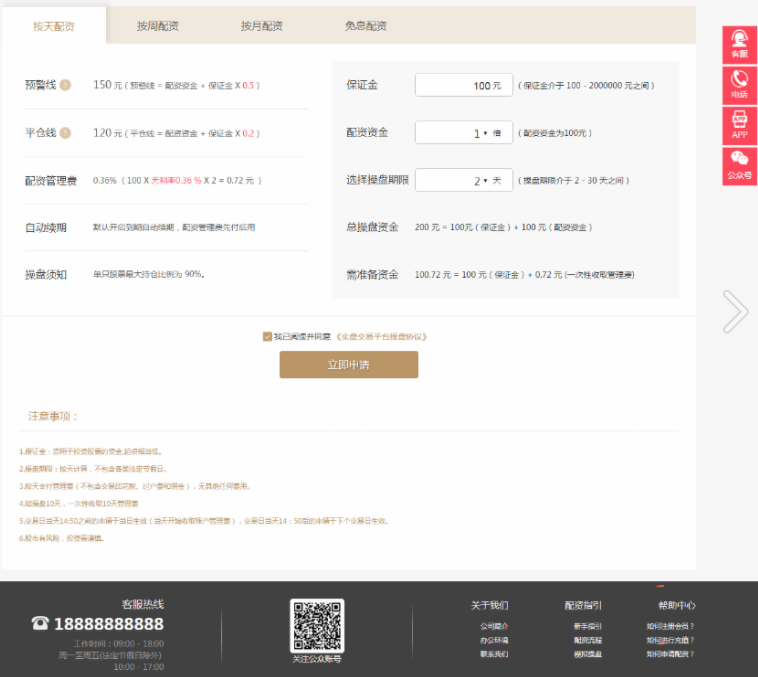
Task: Toggle the 我已阅读并同意 agreement checkbox
Action: [267, 337]
